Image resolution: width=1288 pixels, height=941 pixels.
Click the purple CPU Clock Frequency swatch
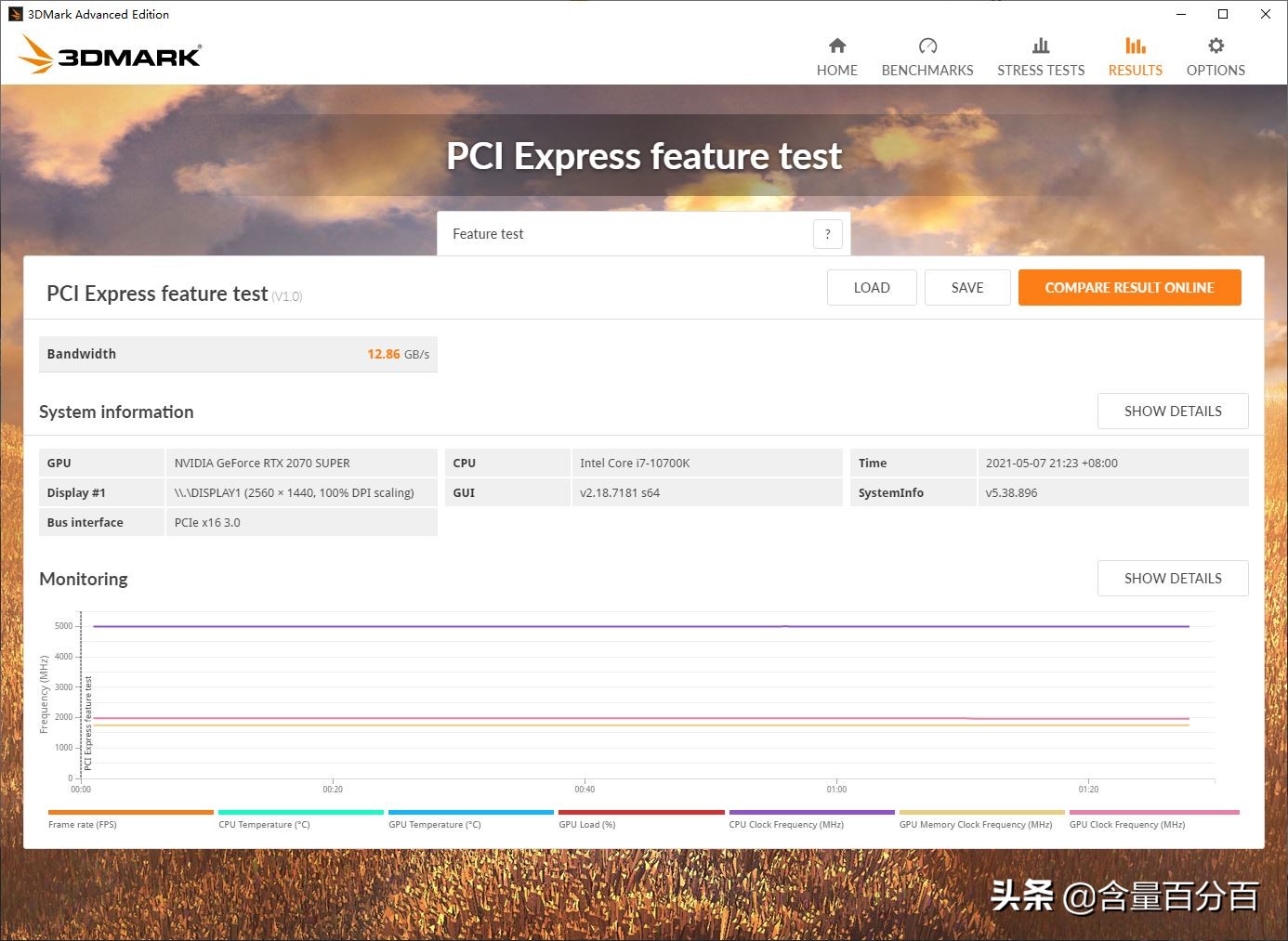(x=811, y=812)
